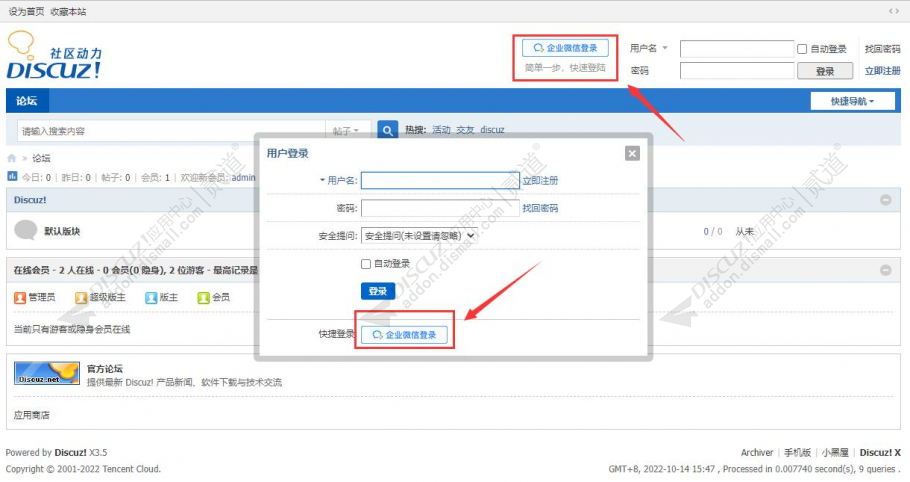This screenshot has width=910, height=482.
Task: Click 找回密码 link in the login dialog
Action: click(540, 208)
